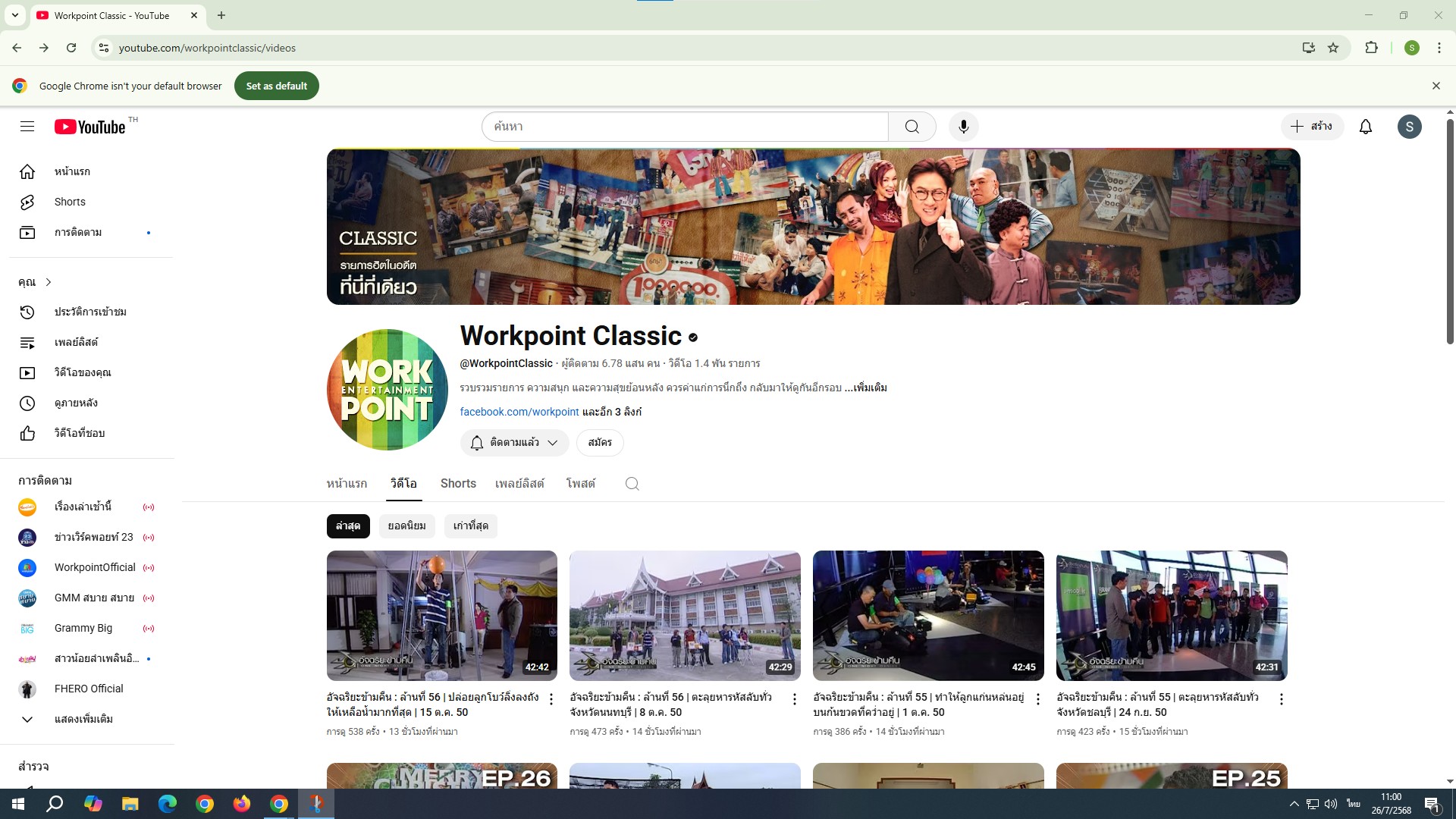
Task: Open เรื่องเล่าเช้านี้ subscription channel
Action: [x=91, y=507]
